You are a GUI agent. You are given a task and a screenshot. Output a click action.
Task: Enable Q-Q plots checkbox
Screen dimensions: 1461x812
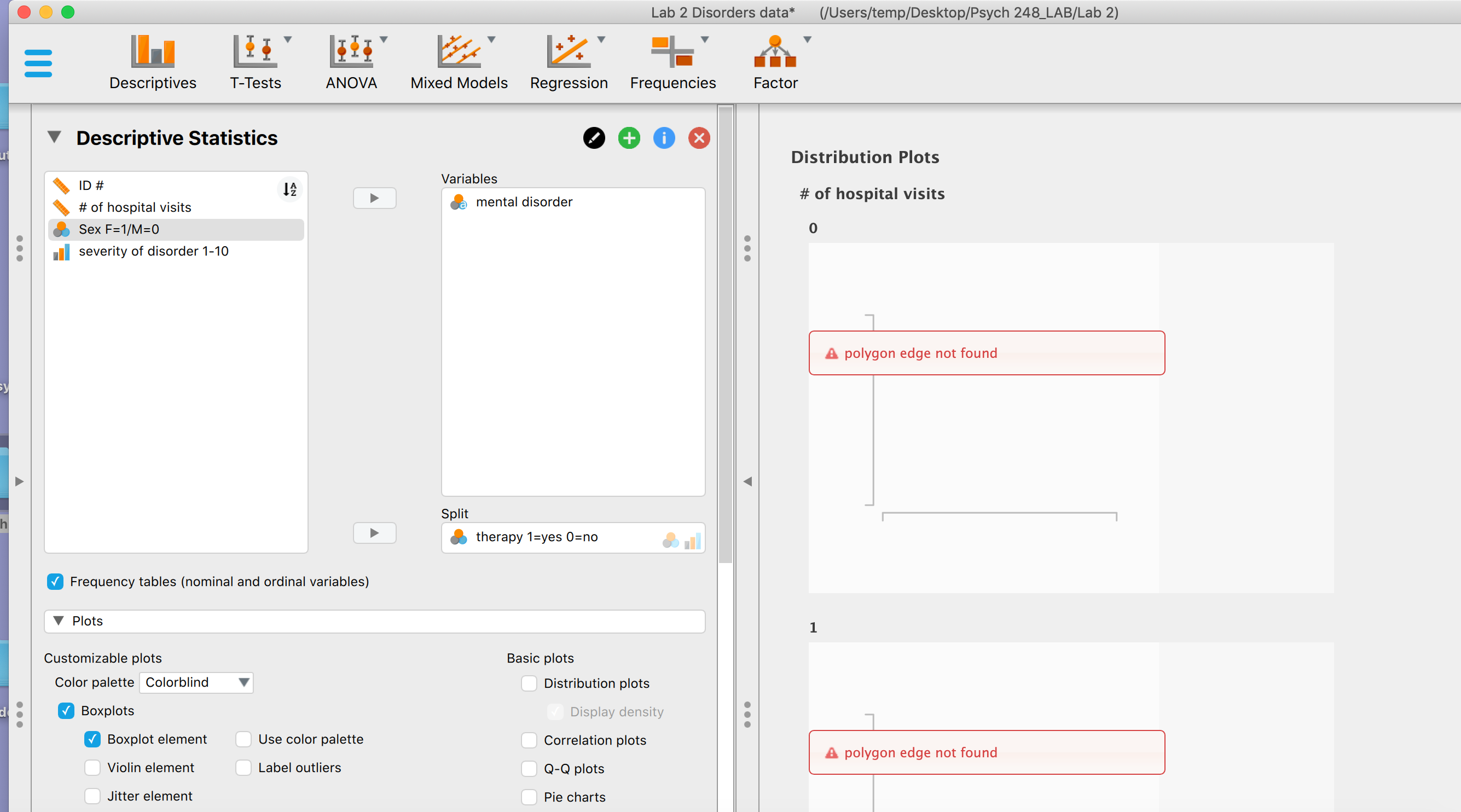pos(529,768)
